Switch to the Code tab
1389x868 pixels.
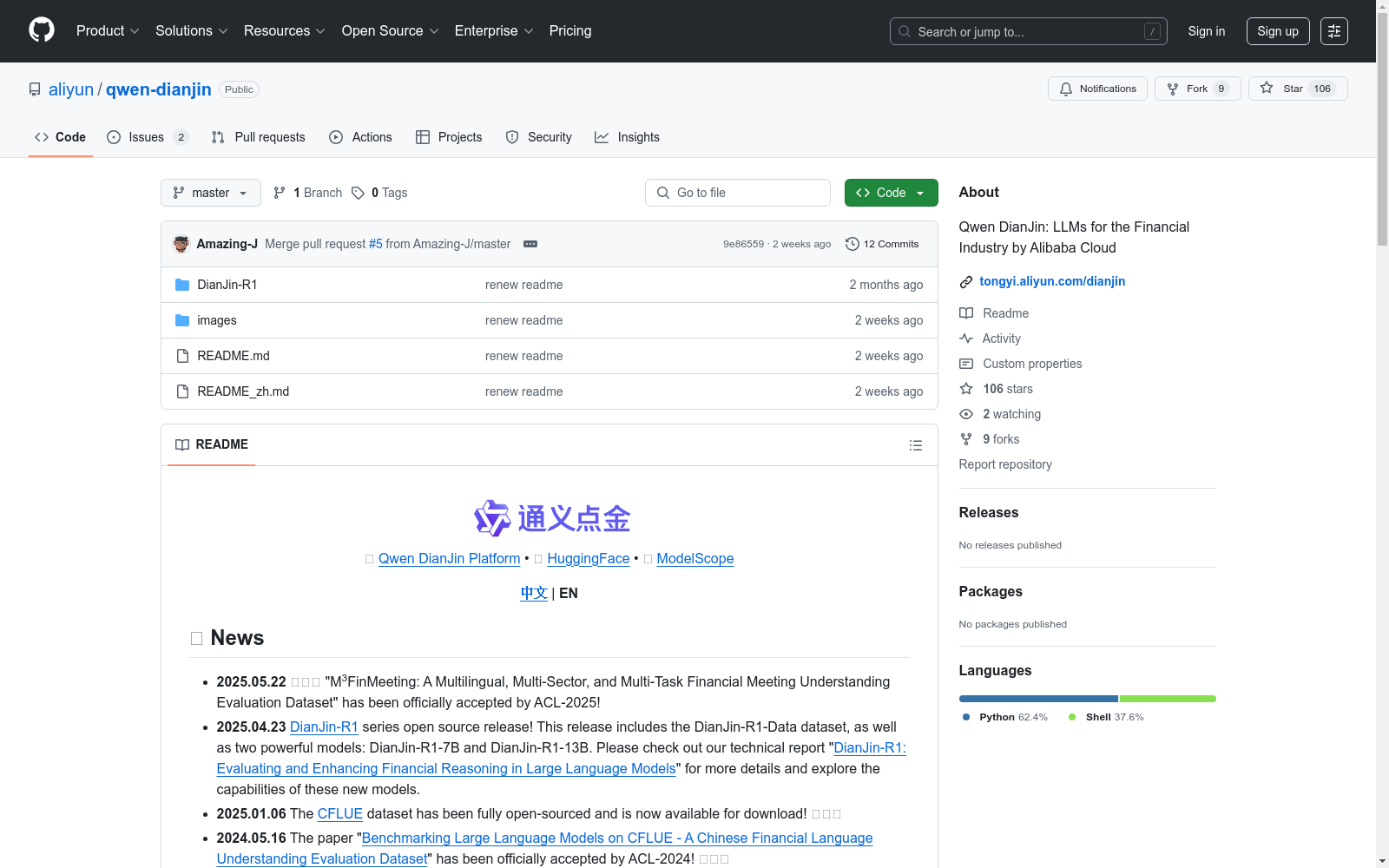tap(61, 137)
